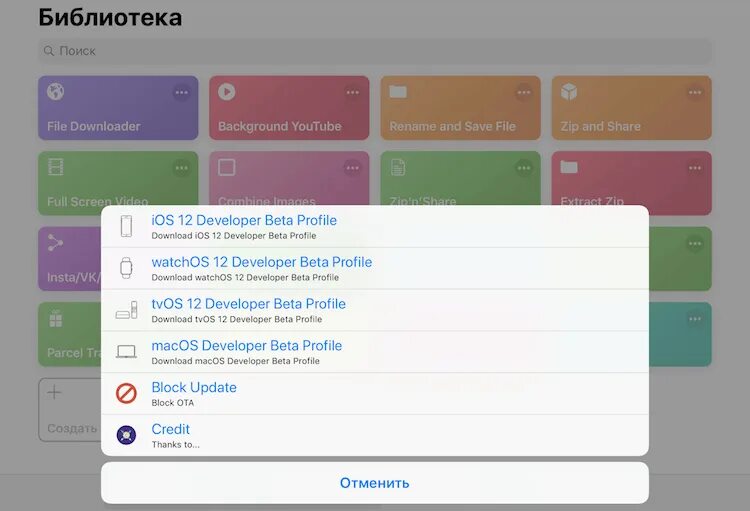The height and width of the screenshot is (511, 750).
Task: Click 'Block OTA' subtitle text
Action: click(x=173, y=403)
